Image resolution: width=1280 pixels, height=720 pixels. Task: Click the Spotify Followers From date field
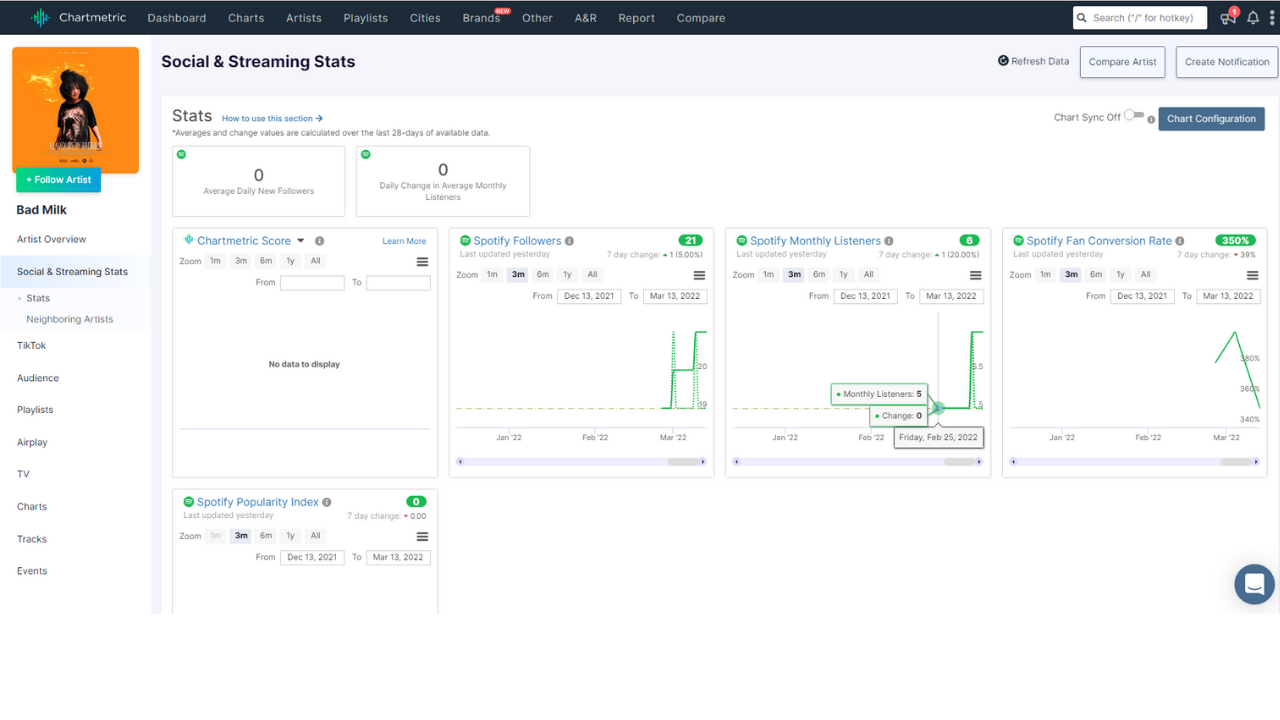pos(589,296)
